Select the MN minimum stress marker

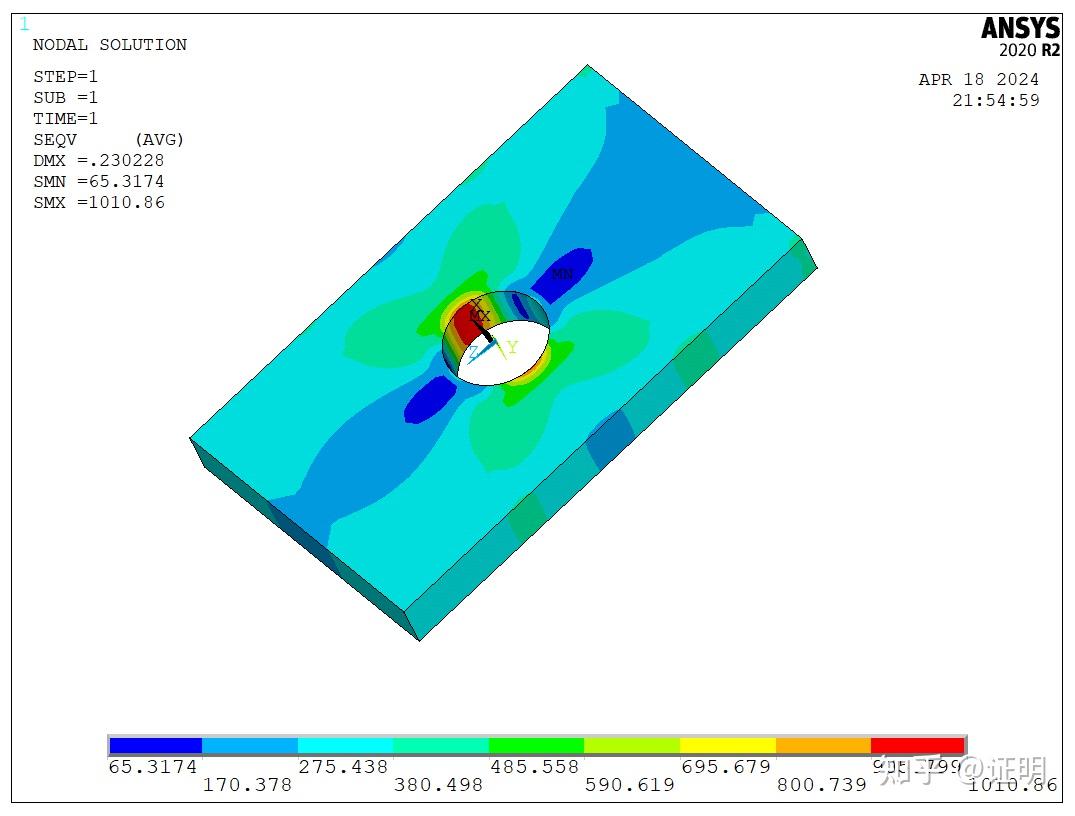coord(563,274)
